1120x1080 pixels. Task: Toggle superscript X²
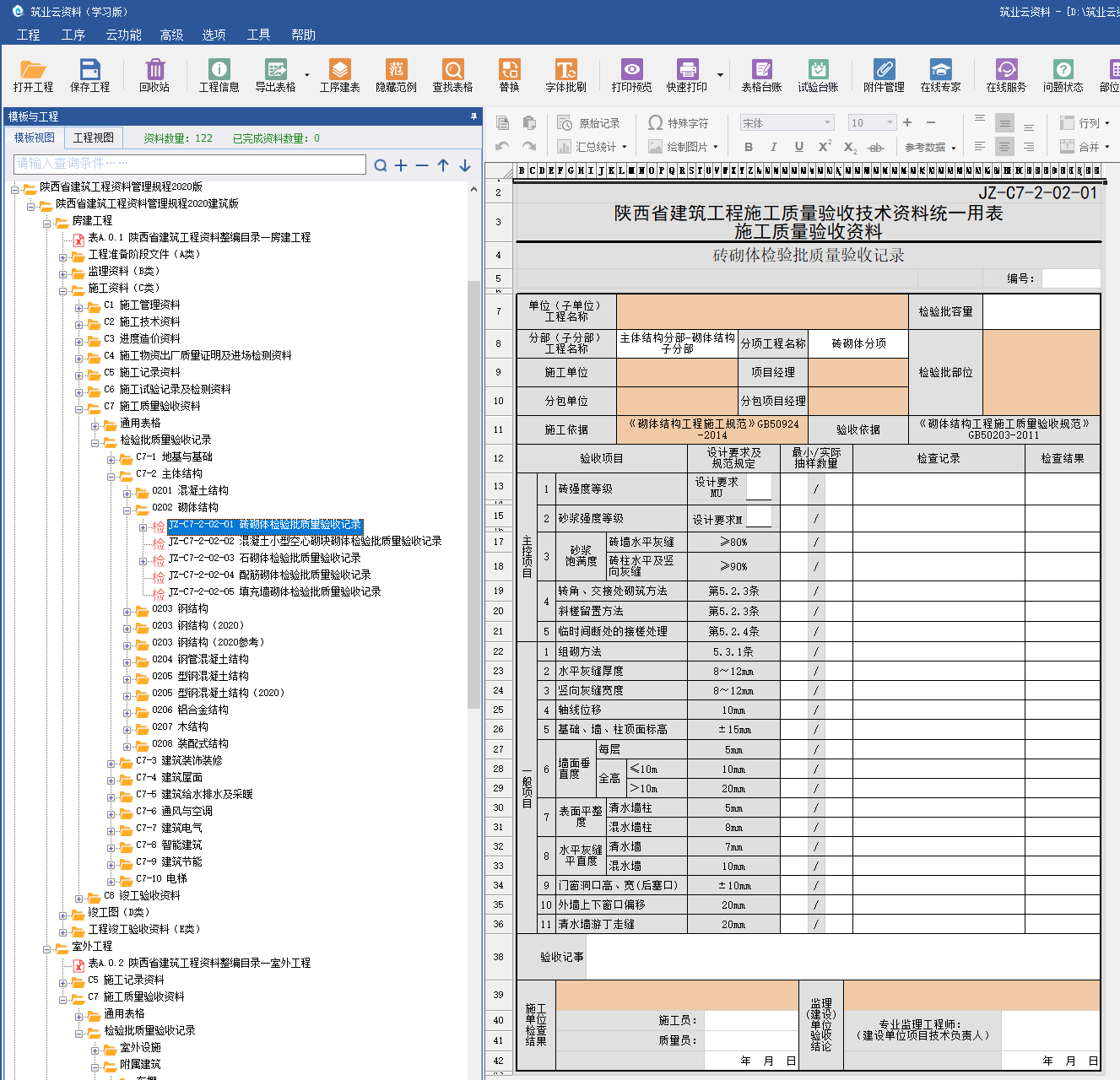pyautogui.click(x=825, y=147)
